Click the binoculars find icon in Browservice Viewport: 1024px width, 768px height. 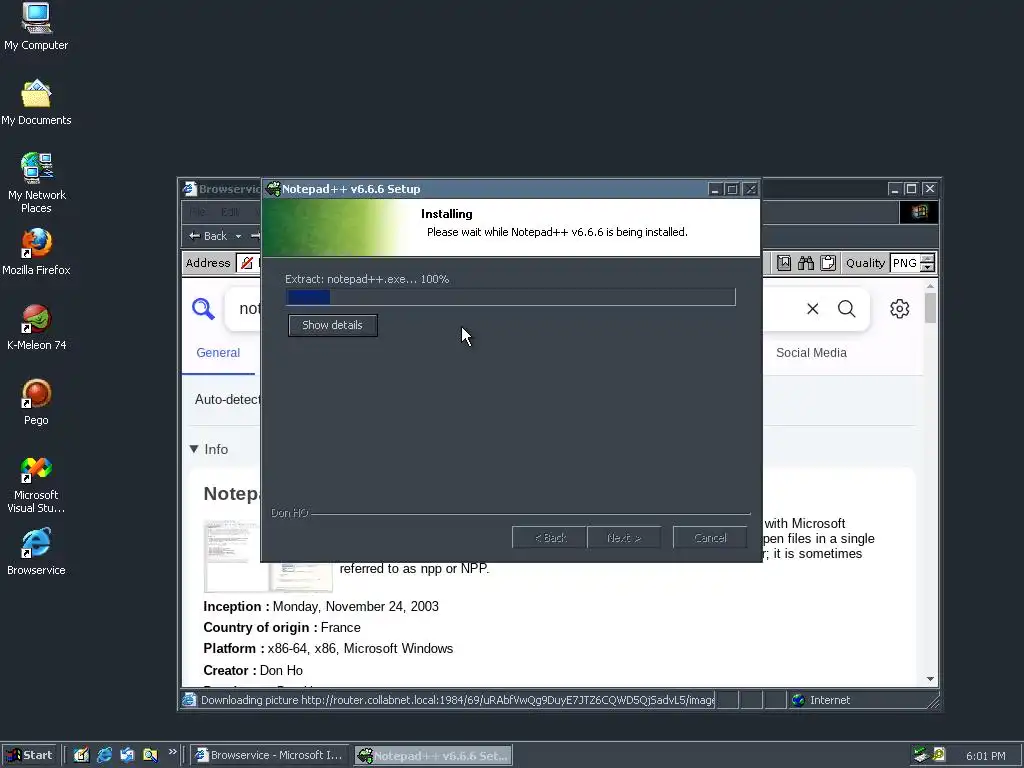click(806, 263)
